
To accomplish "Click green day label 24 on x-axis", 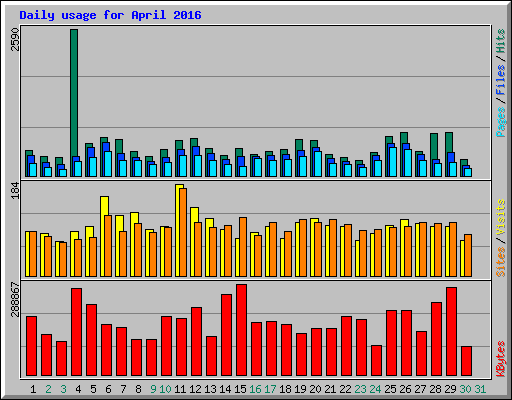I will 375,389.
